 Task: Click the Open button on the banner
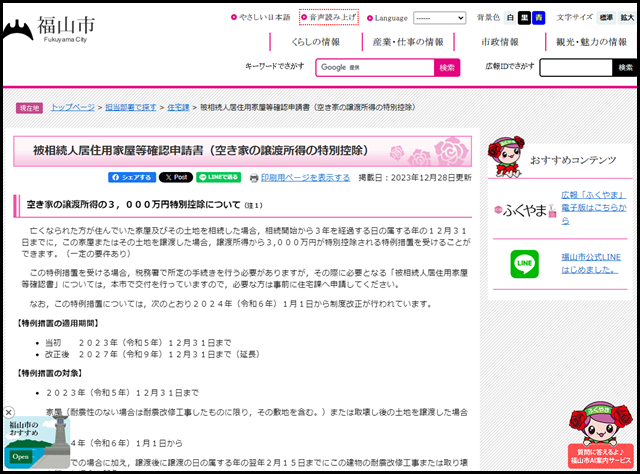20,456
